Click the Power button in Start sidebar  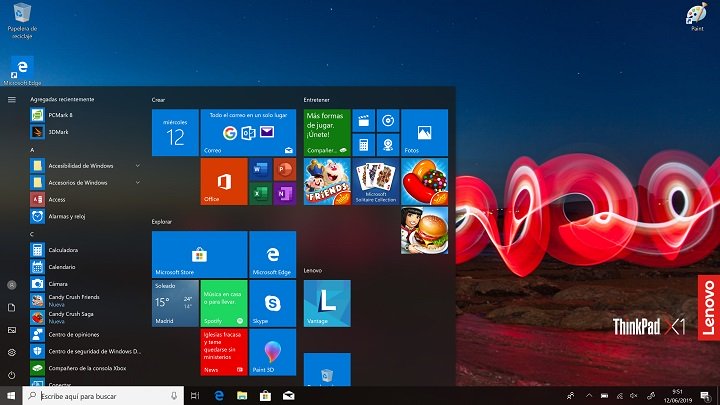12,375
